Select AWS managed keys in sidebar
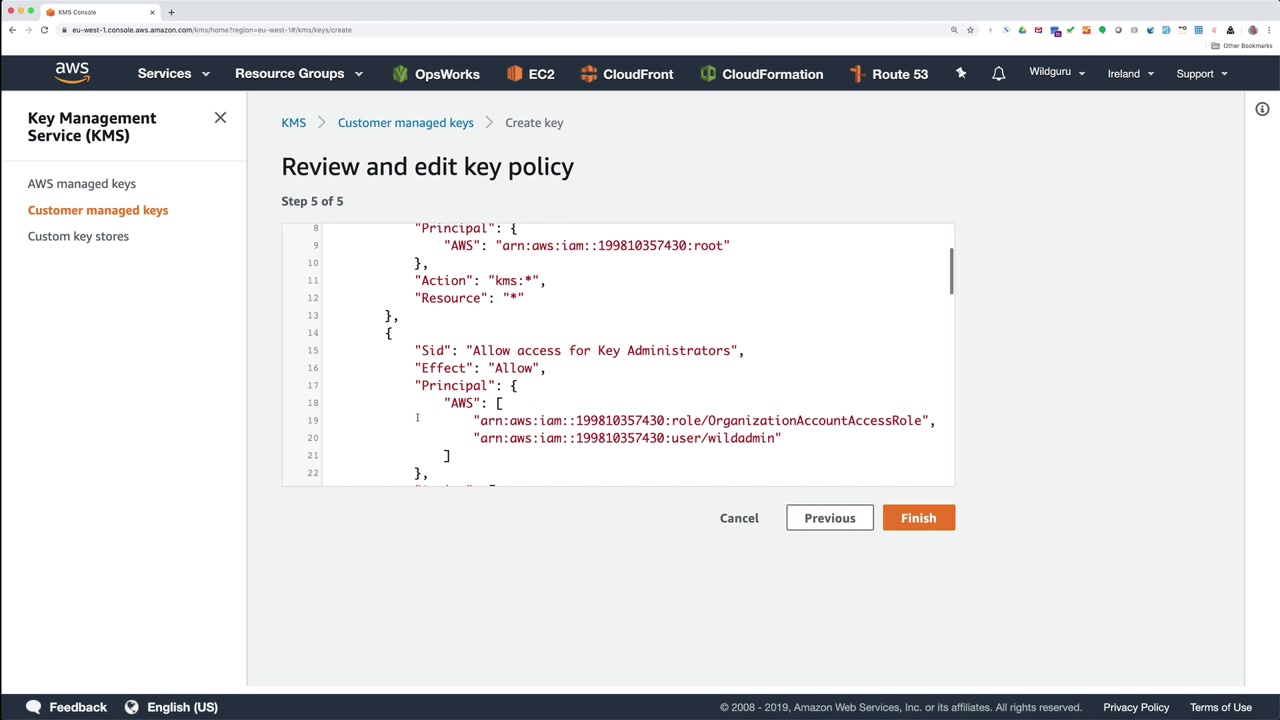 tap(82, 184)
